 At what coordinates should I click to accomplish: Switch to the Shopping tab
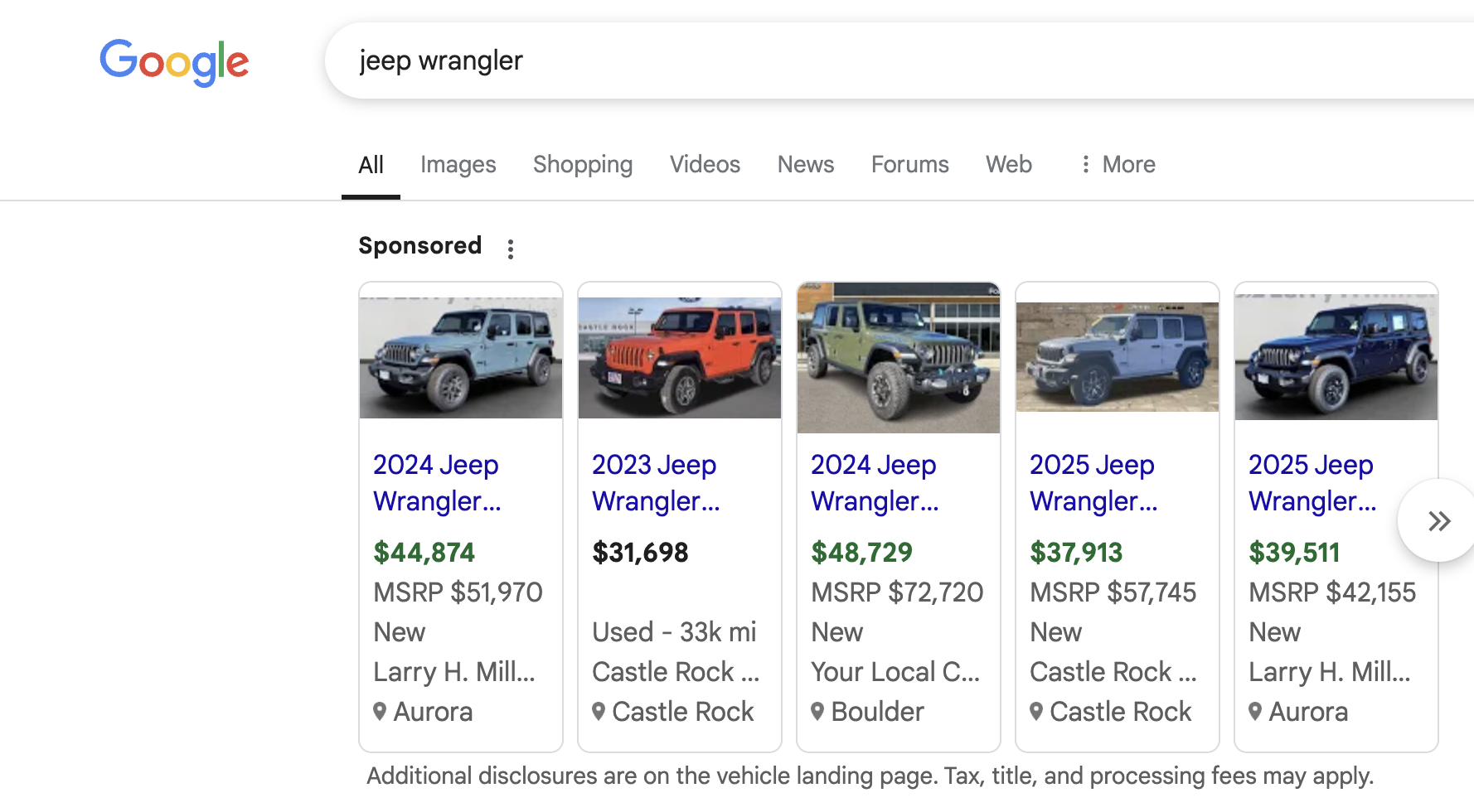[583, 164]
